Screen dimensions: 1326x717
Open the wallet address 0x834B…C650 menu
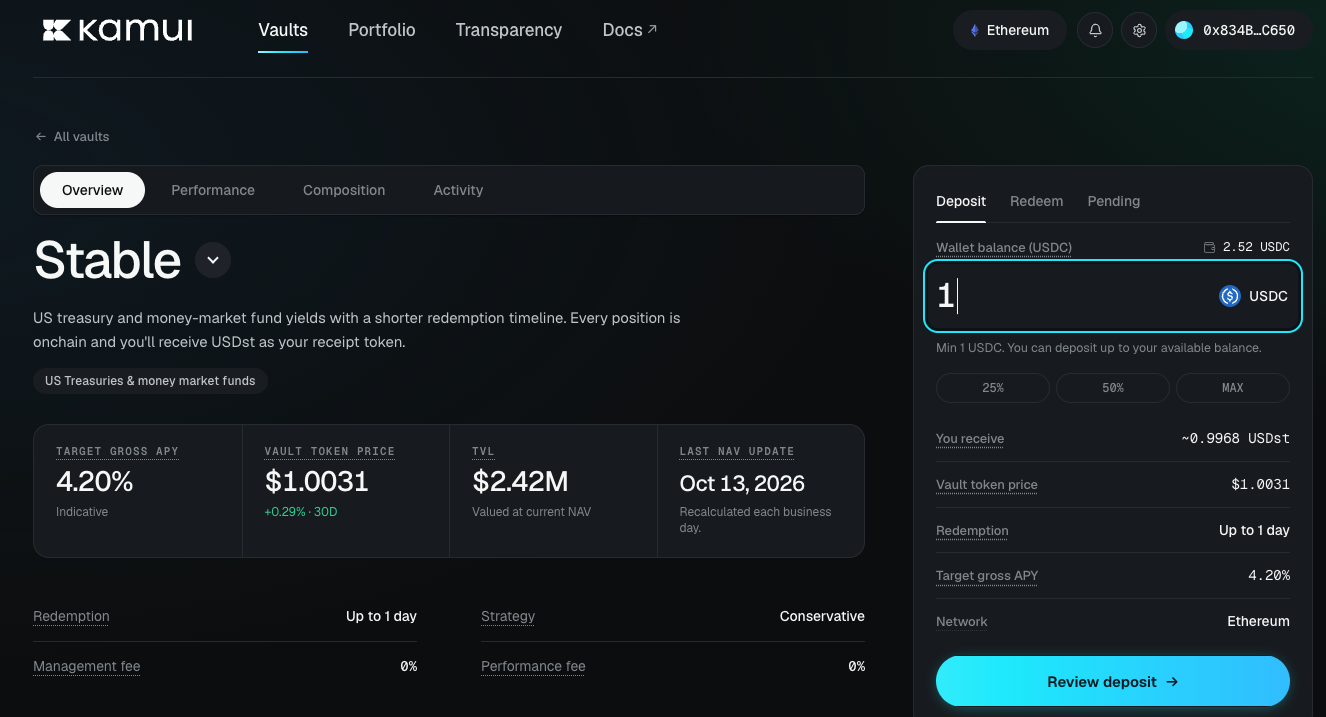1238,30
